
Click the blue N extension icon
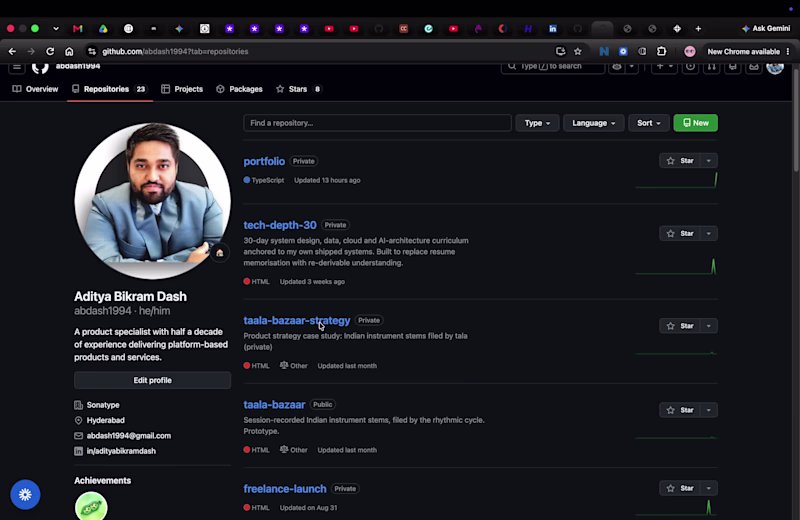point(604,52)
